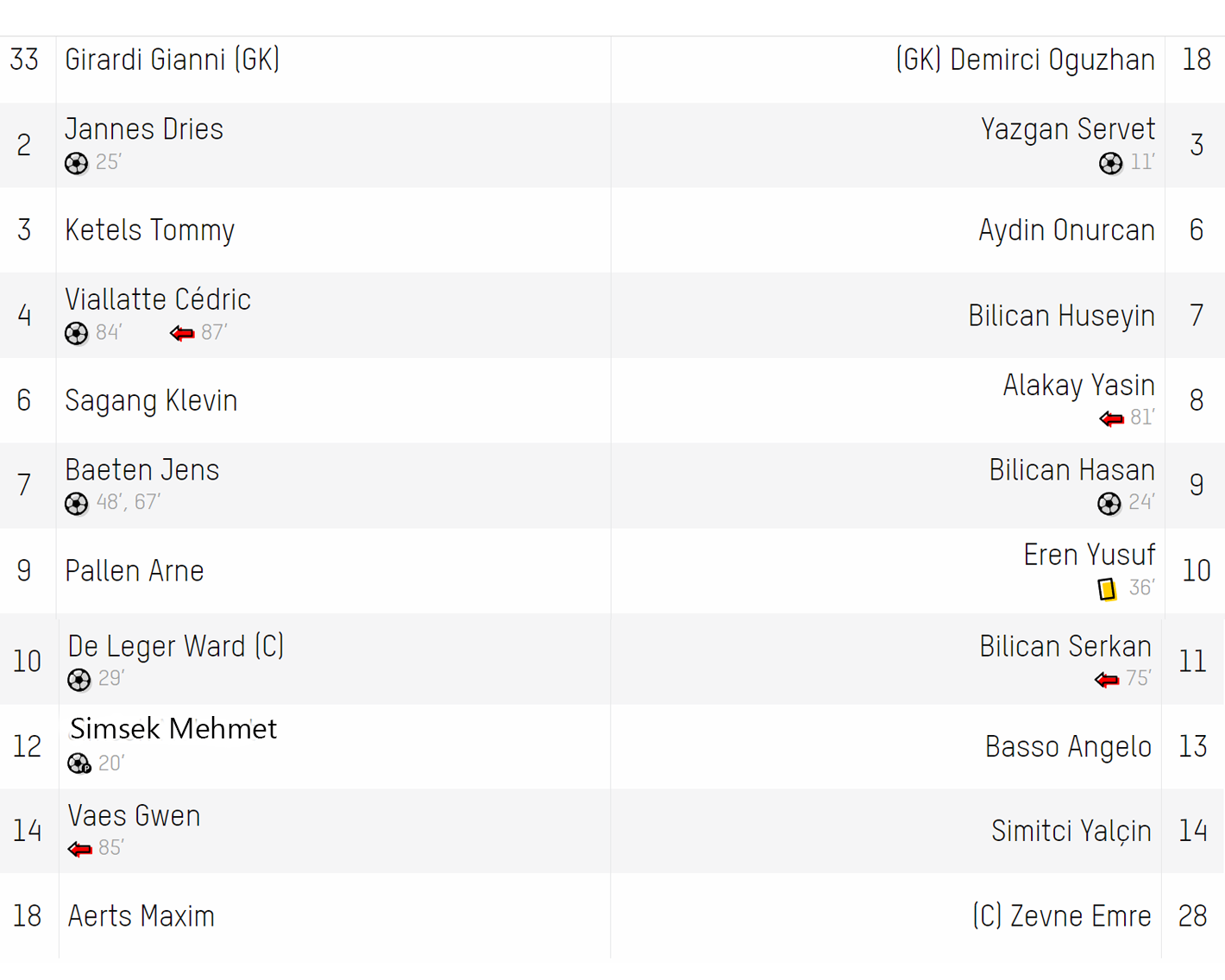
Task: Open player Girardi Gianni (GK)
Action: pos(173,60)
